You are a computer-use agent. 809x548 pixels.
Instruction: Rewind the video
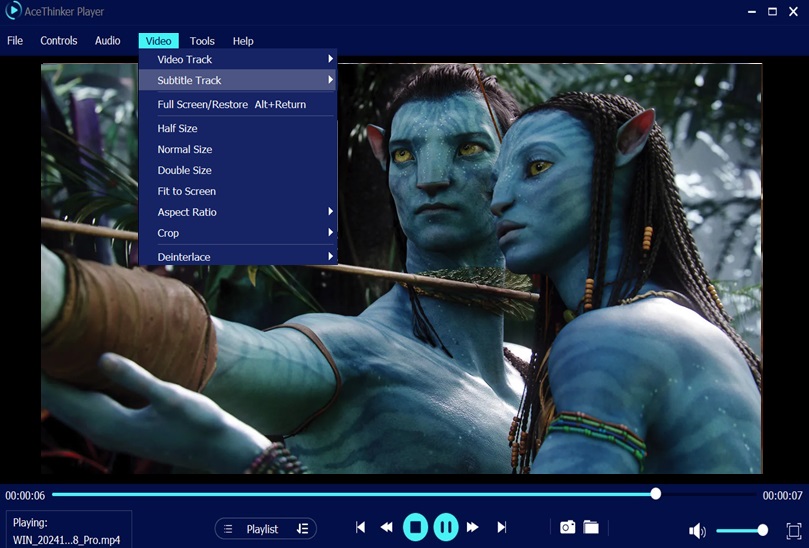[386, 527]
